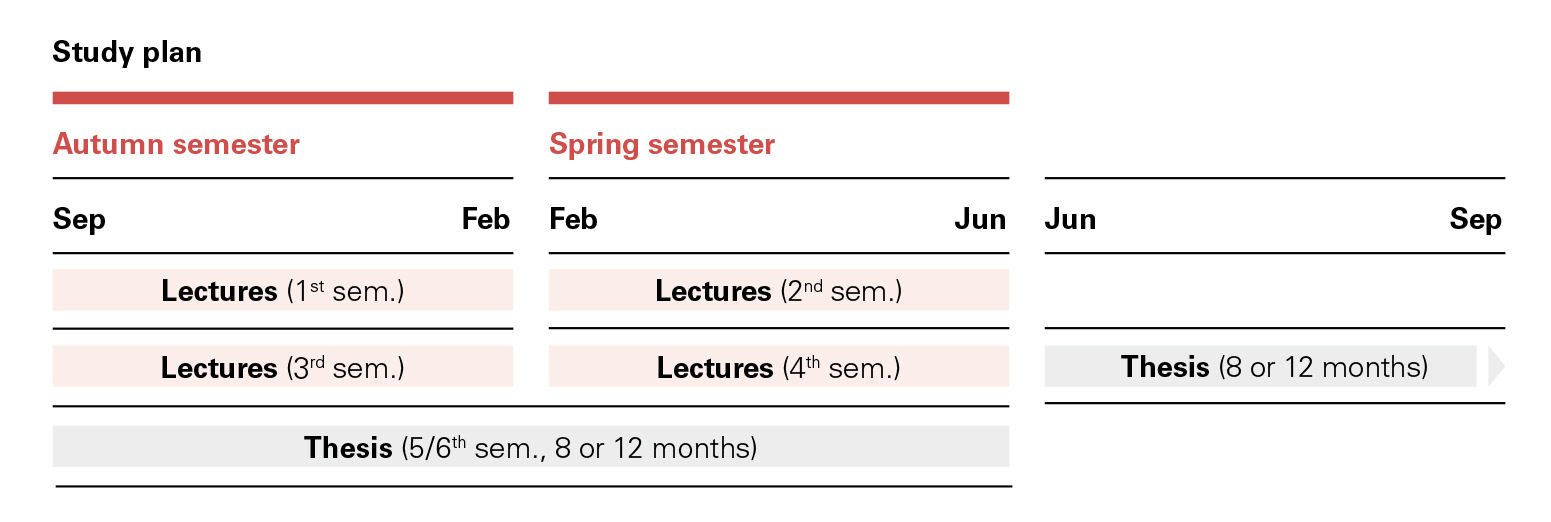Click the empty Jun–Sep cell above Thesis
Viewport: 1551px width, 522px height.
coord(1274,291)
